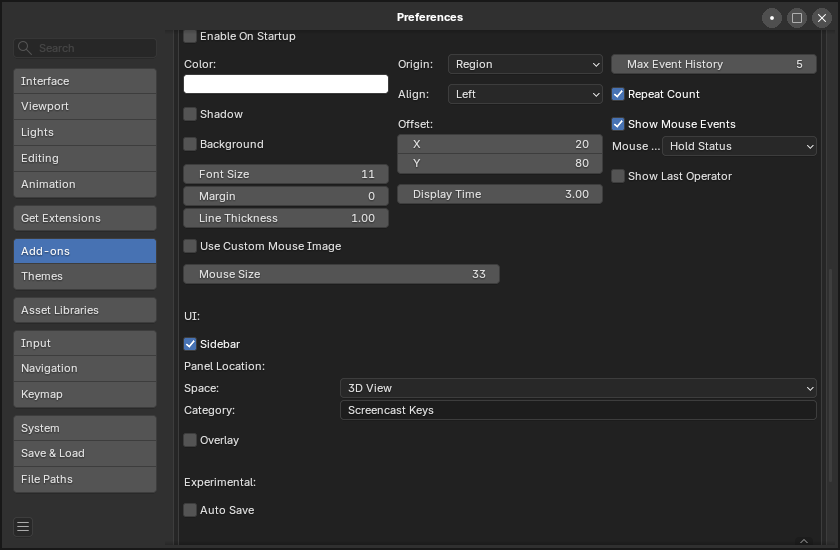Viewport: 840px width, 550px height.
Task: Uncheck Show Mouse Events
Action: click(618, 124)
